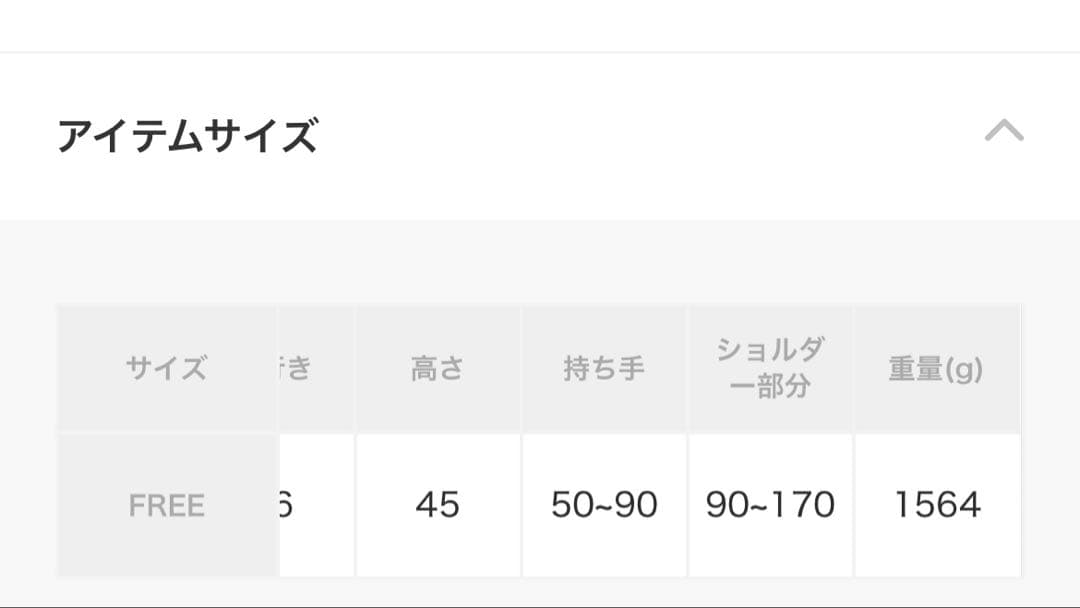Image resolution: width=1080 pixels, height=608 pixels.
Task: Click the height value 45
Action: tap(437, 507)
